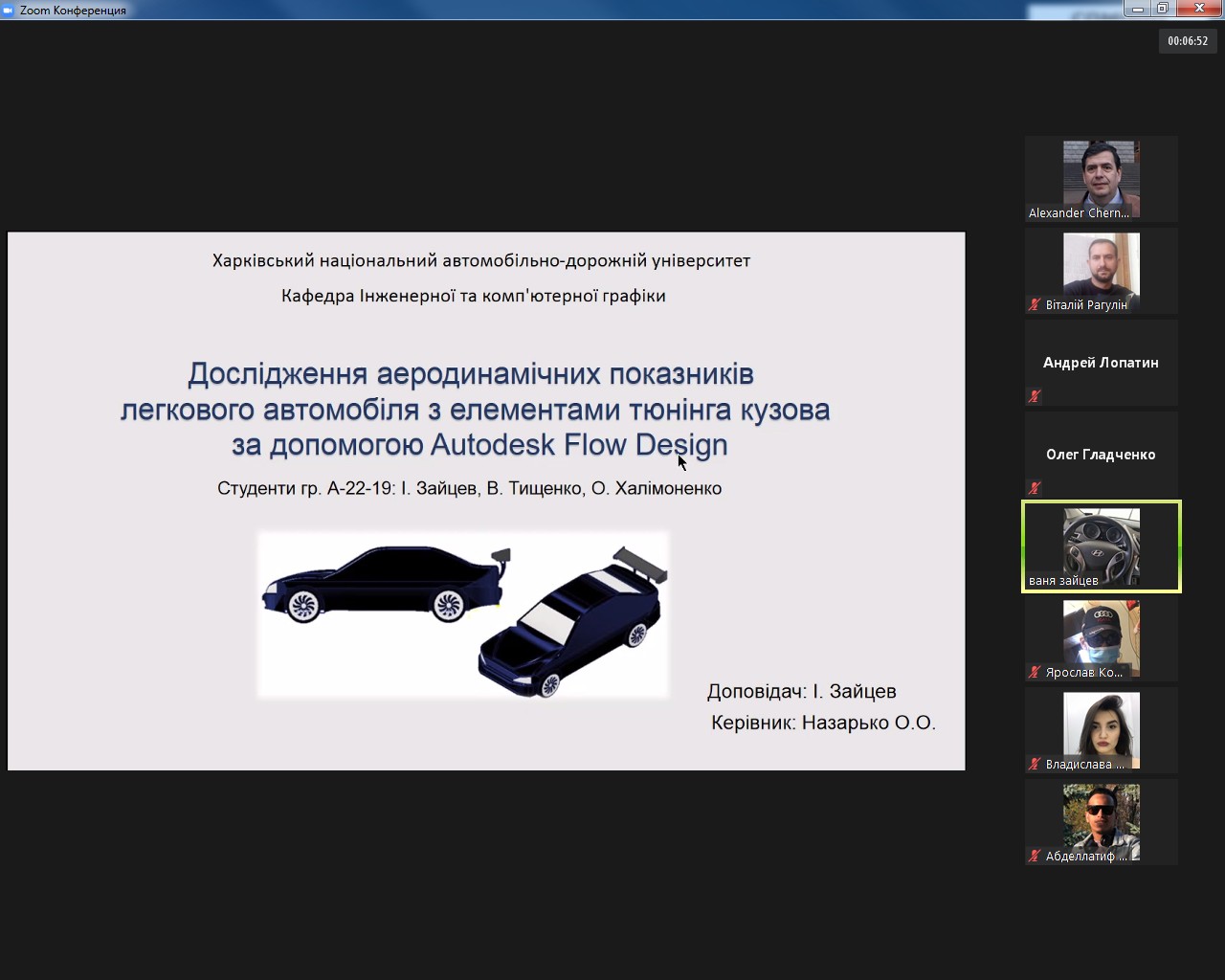Select the Андрей Лопатин participant tile
The width and height of the screenshot is (1225, 980).
click(1101, 363)
